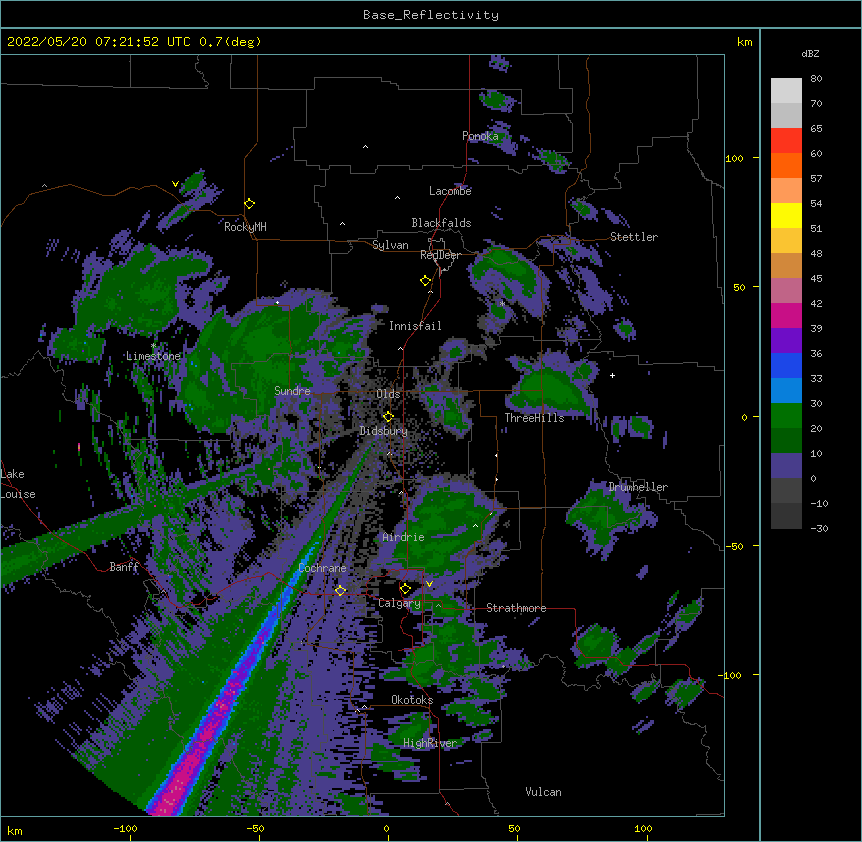
Task: Click the blue 33-36 dBZ legend swatch
Action: (786, 365)
